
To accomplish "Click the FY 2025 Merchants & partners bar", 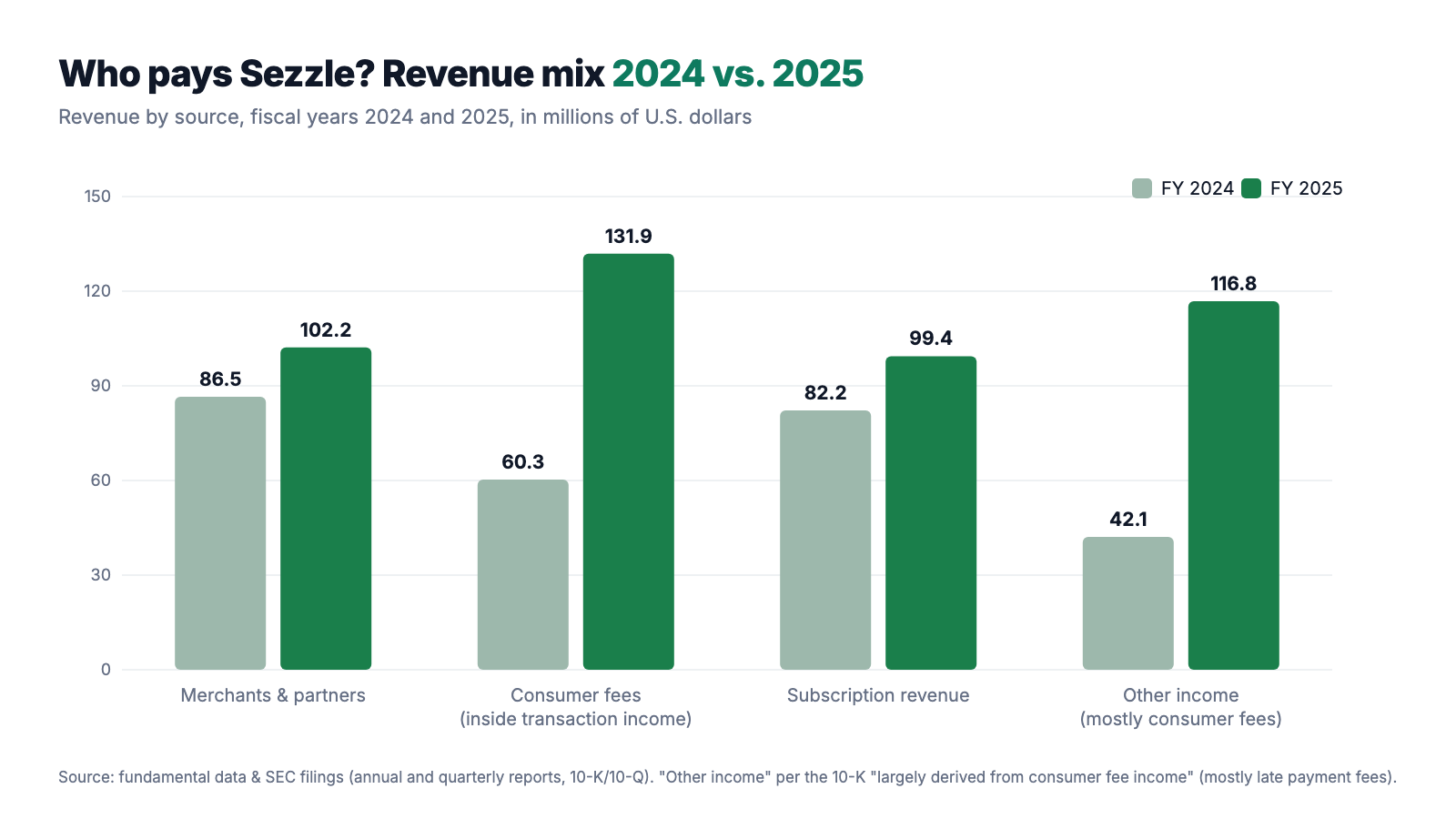I will [326, 509].
